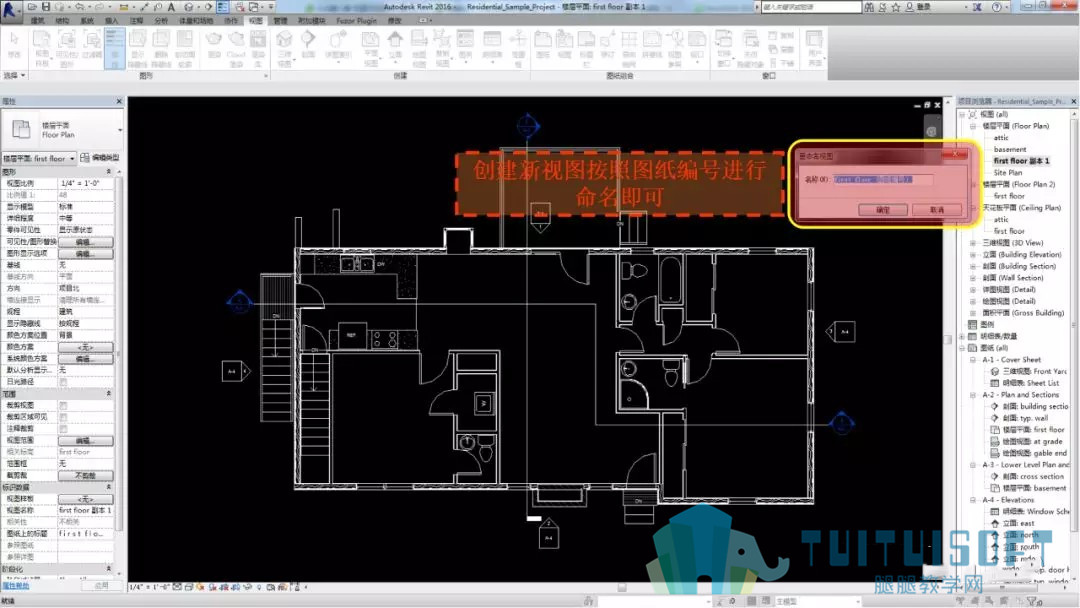Click the Open folder icon in quick access toolbar
The height and width of the screenshot is (608, 1080).
pos(32,7)
